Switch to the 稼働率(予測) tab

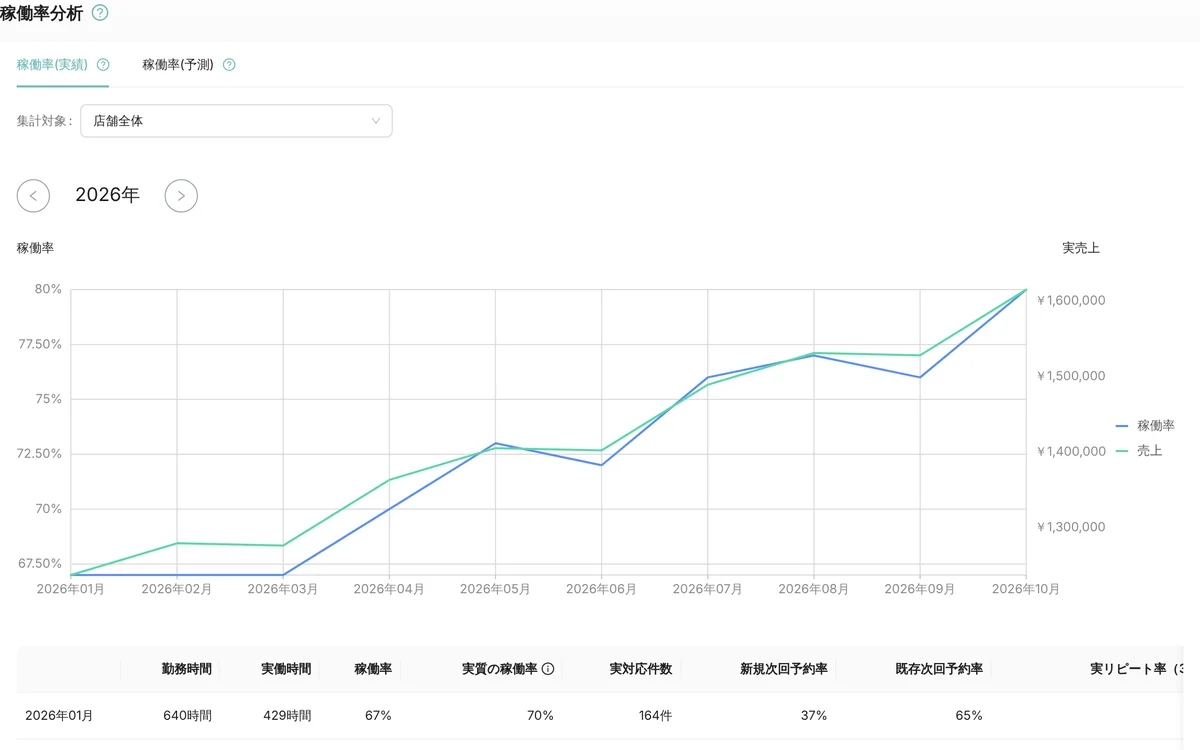178,65
